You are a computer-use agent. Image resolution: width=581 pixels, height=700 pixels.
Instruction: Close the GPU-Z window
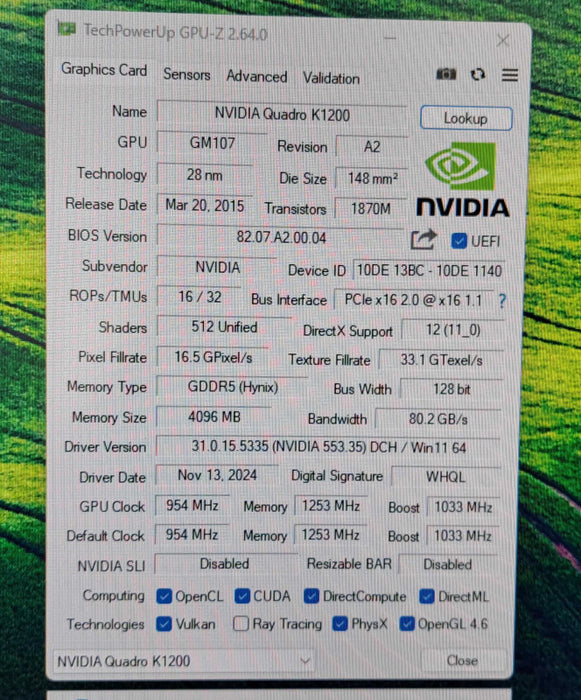pyautogui.click(x=503, y=41)
